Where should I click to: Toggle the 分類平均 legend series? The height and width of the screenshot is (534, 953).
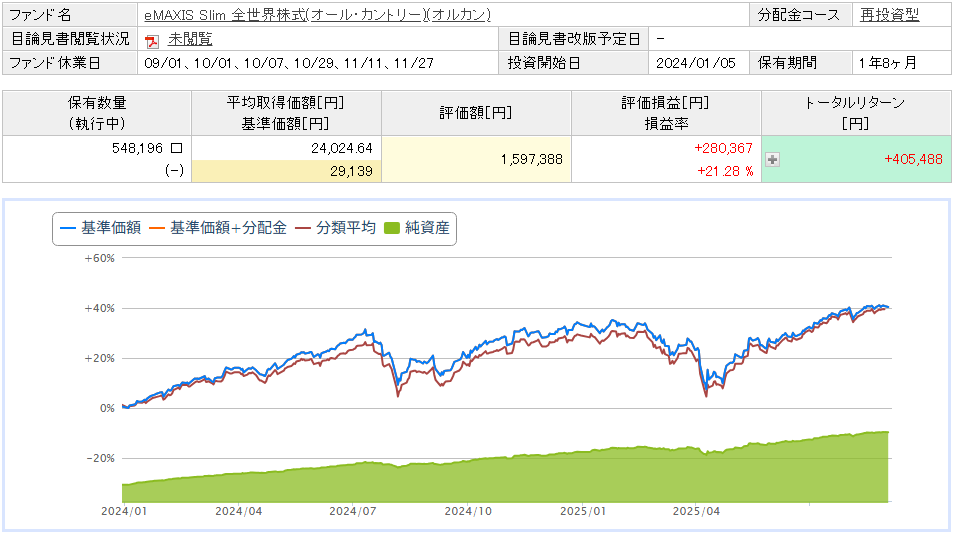click(x=335, y=228)
